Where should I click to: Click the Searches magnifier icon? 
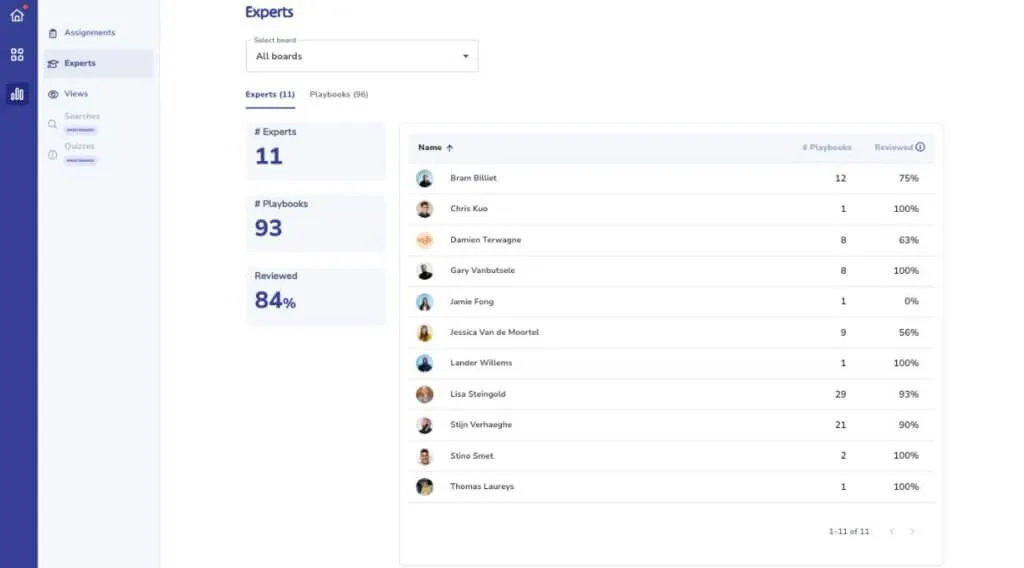coord(52,124)
